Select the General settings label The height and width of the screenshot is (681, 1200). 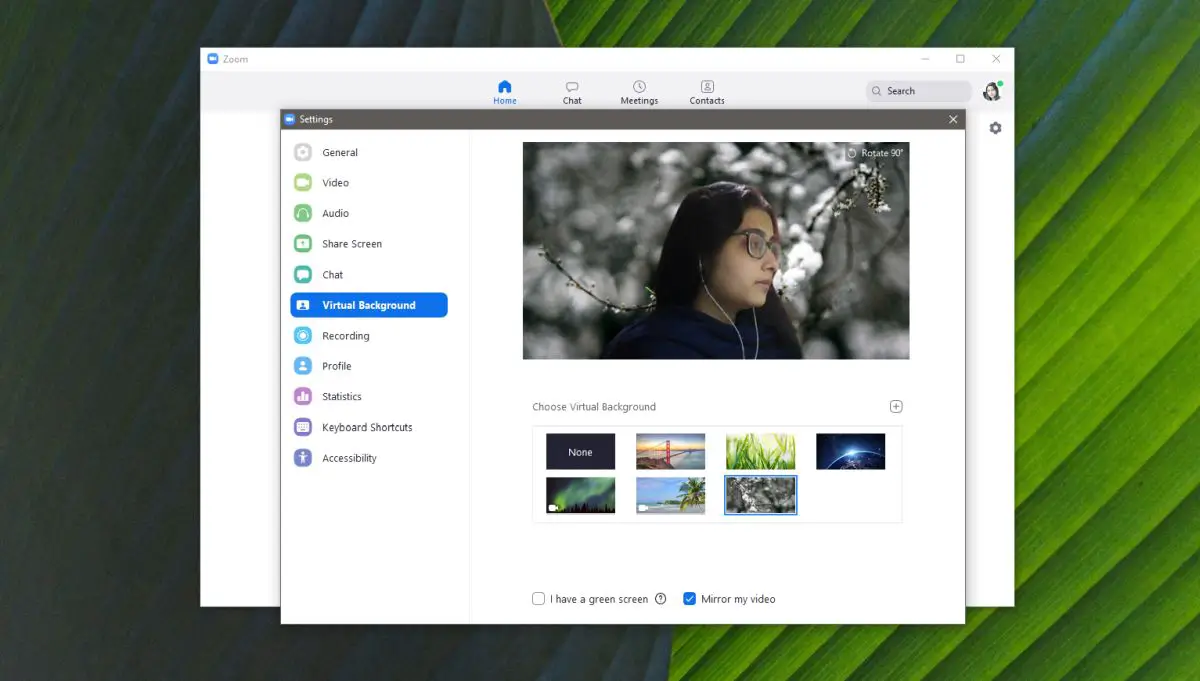point(340,153)
